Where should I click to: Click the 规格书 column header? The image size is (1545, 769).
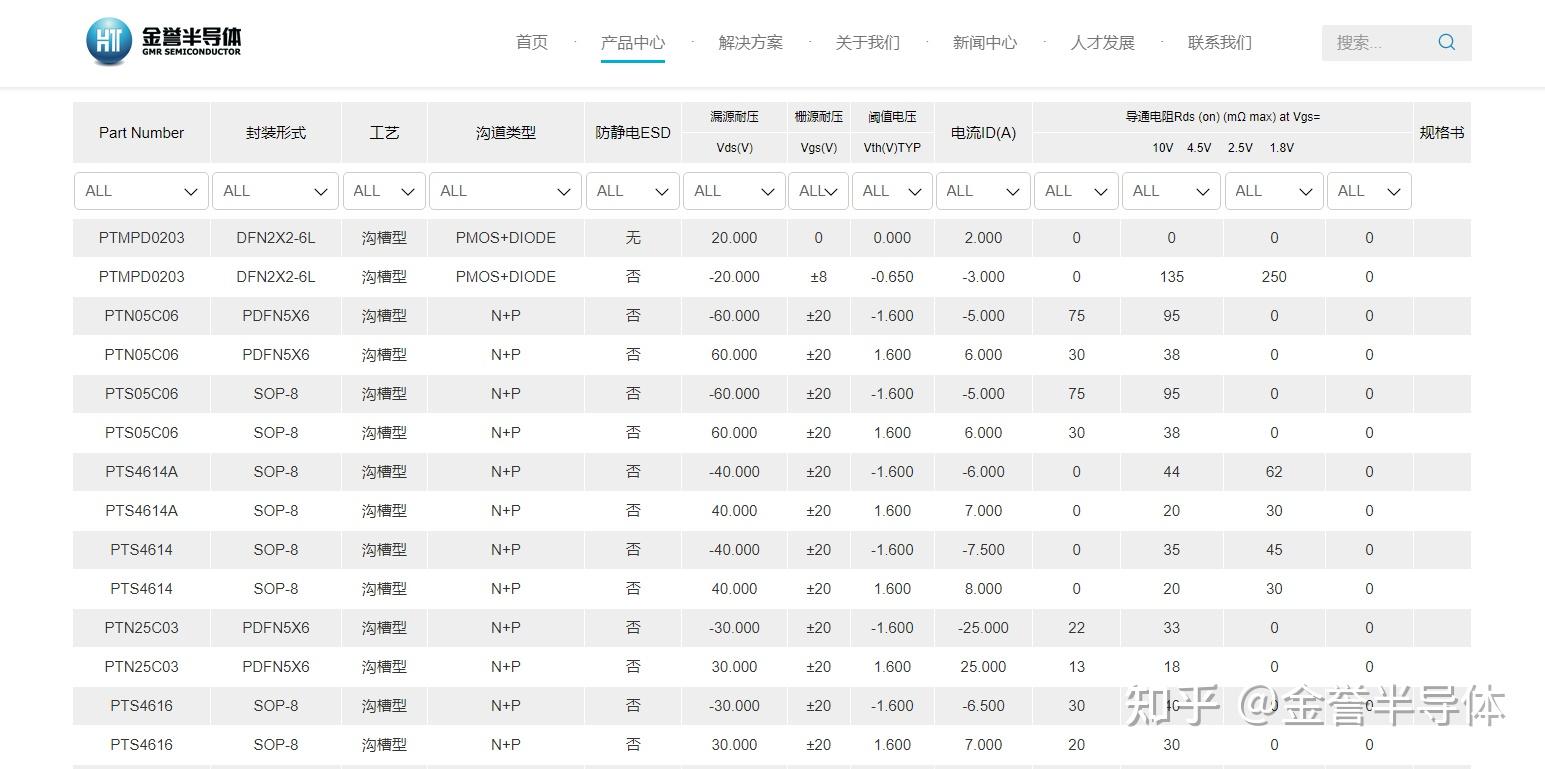pos(1442,132)
